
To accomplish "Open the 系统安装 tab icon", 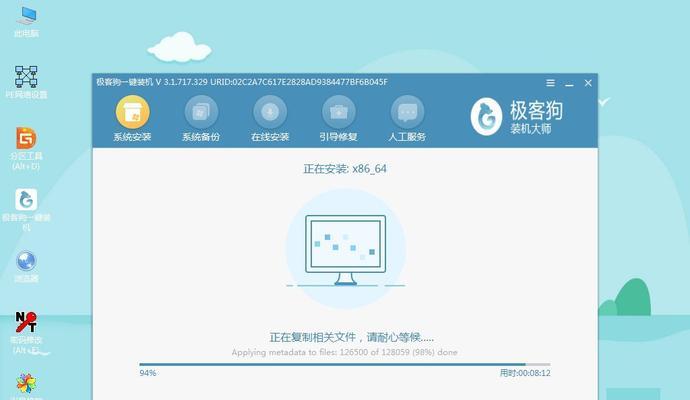I will [132, 112].
